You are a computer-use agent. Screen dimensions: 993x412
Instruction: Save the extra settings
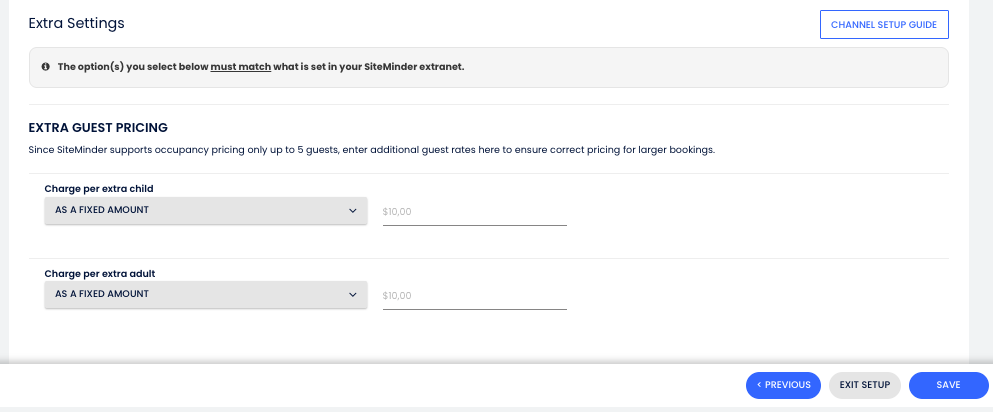click(x=948, y=385)
